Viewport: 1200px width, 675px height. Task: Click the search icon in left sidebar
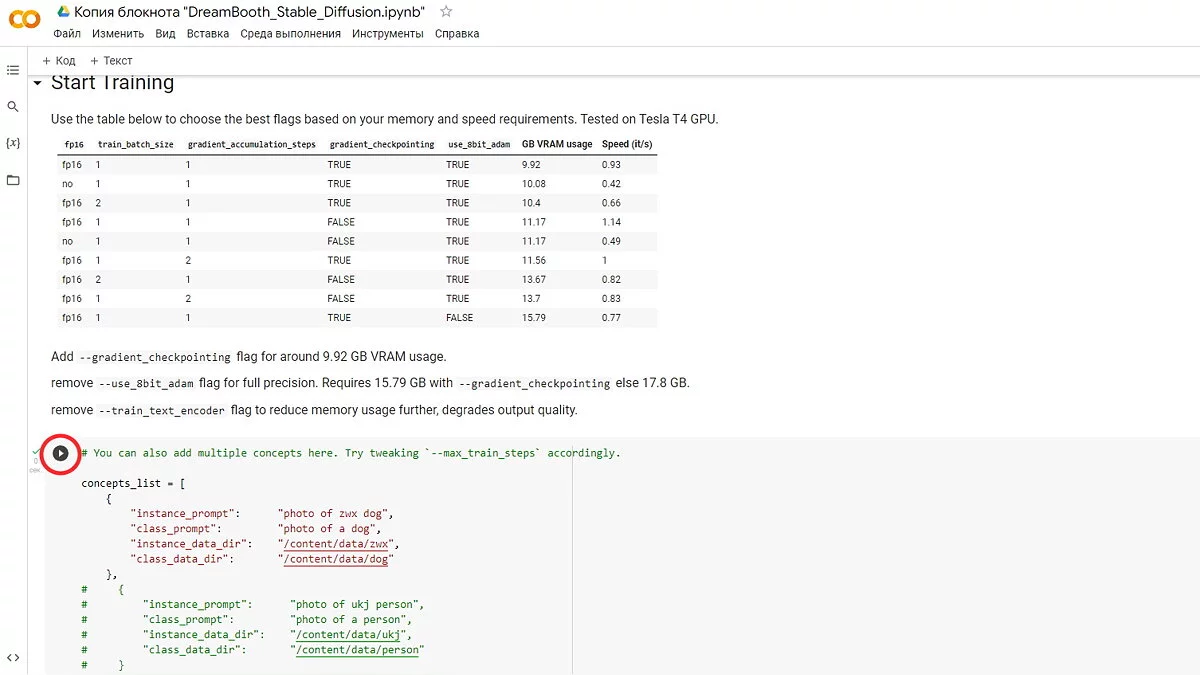(x=13, y=106)
